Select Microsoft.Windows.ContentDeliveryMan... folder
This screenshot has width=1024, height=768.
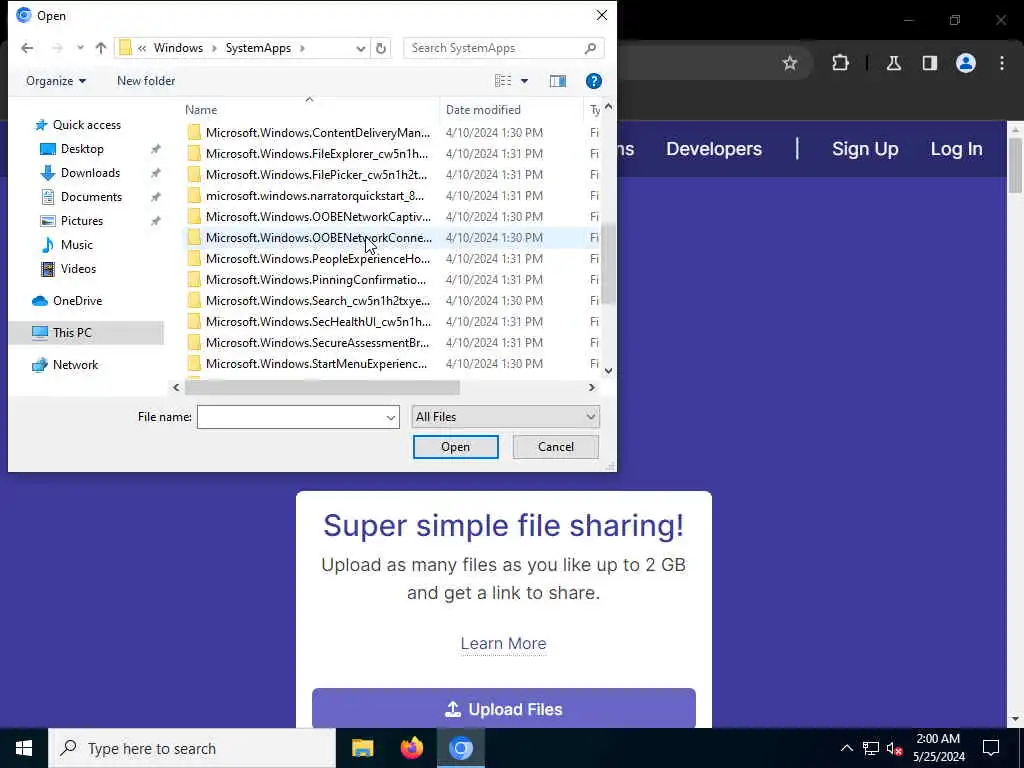[317, 133]
